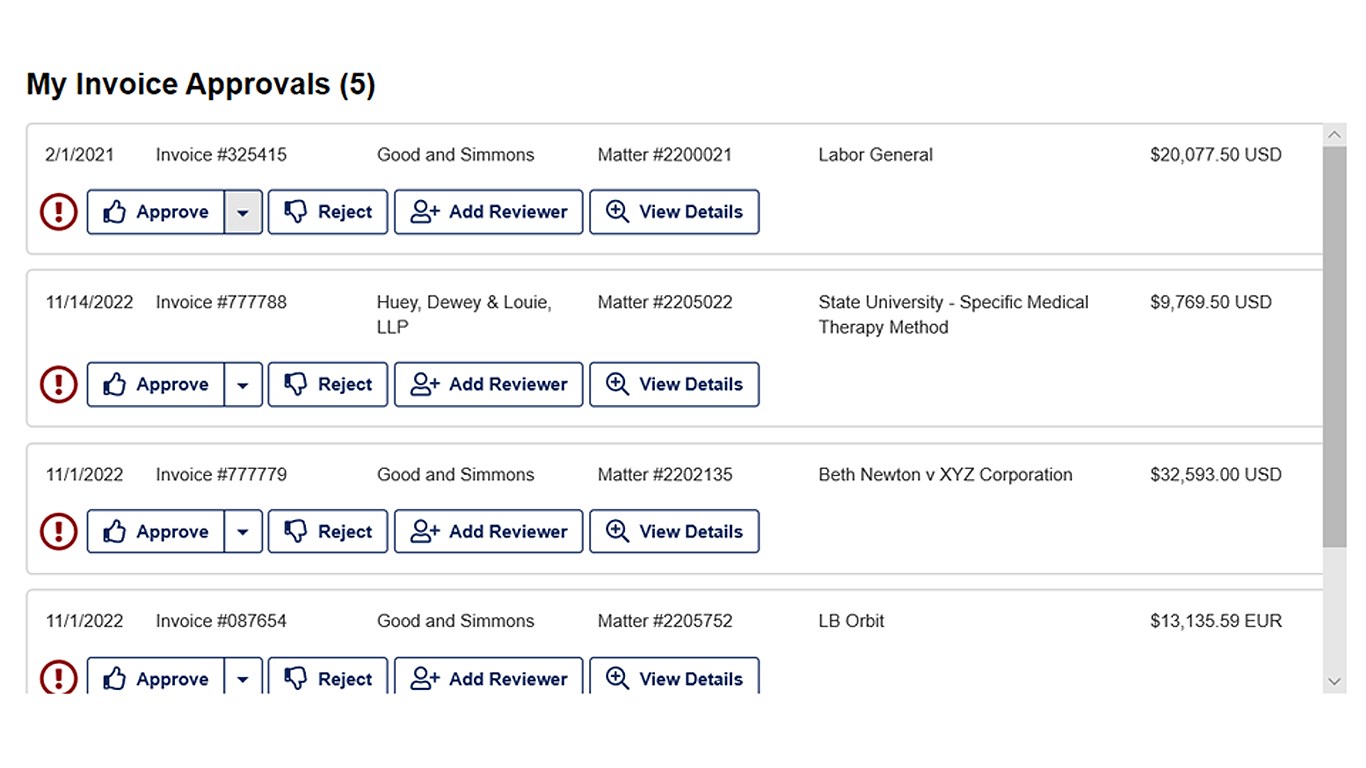Approve the LB Orbit invoice
Image resolution: width=1366 pixels, height=768 pixels.
point(156,678)
